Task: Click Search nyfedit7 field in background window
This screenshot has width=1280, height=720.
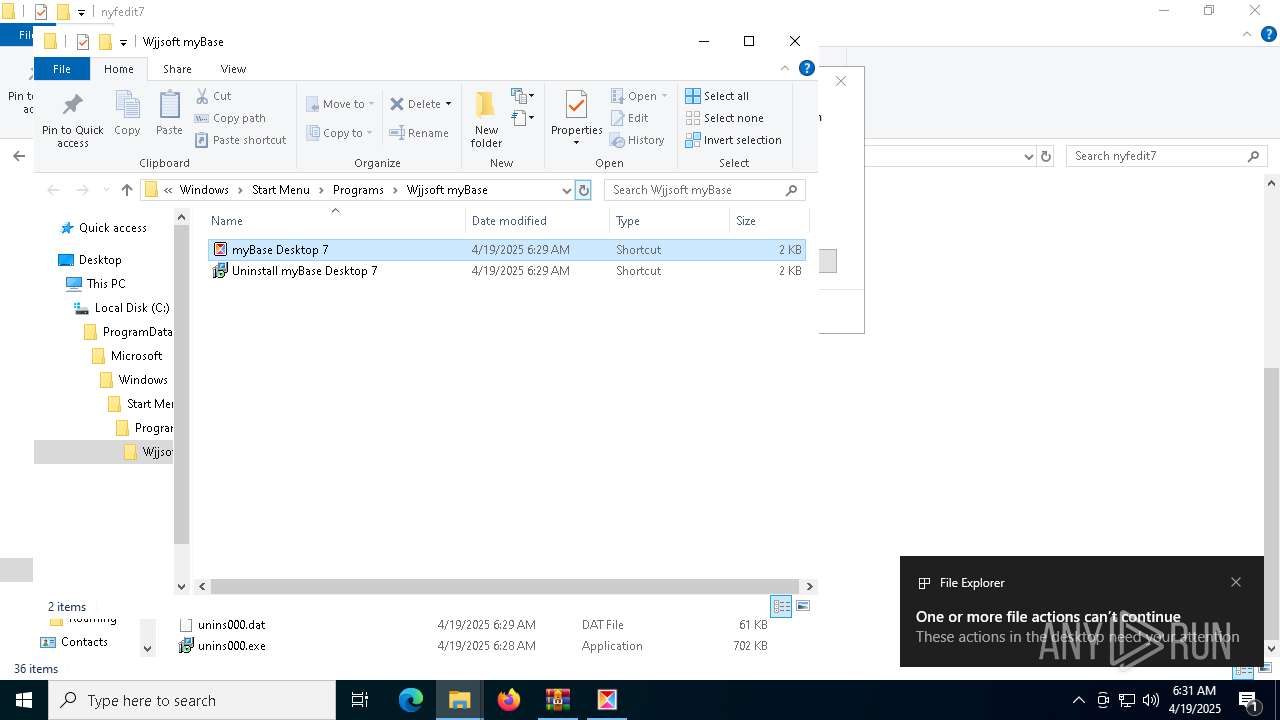Action: [1166, 156]
